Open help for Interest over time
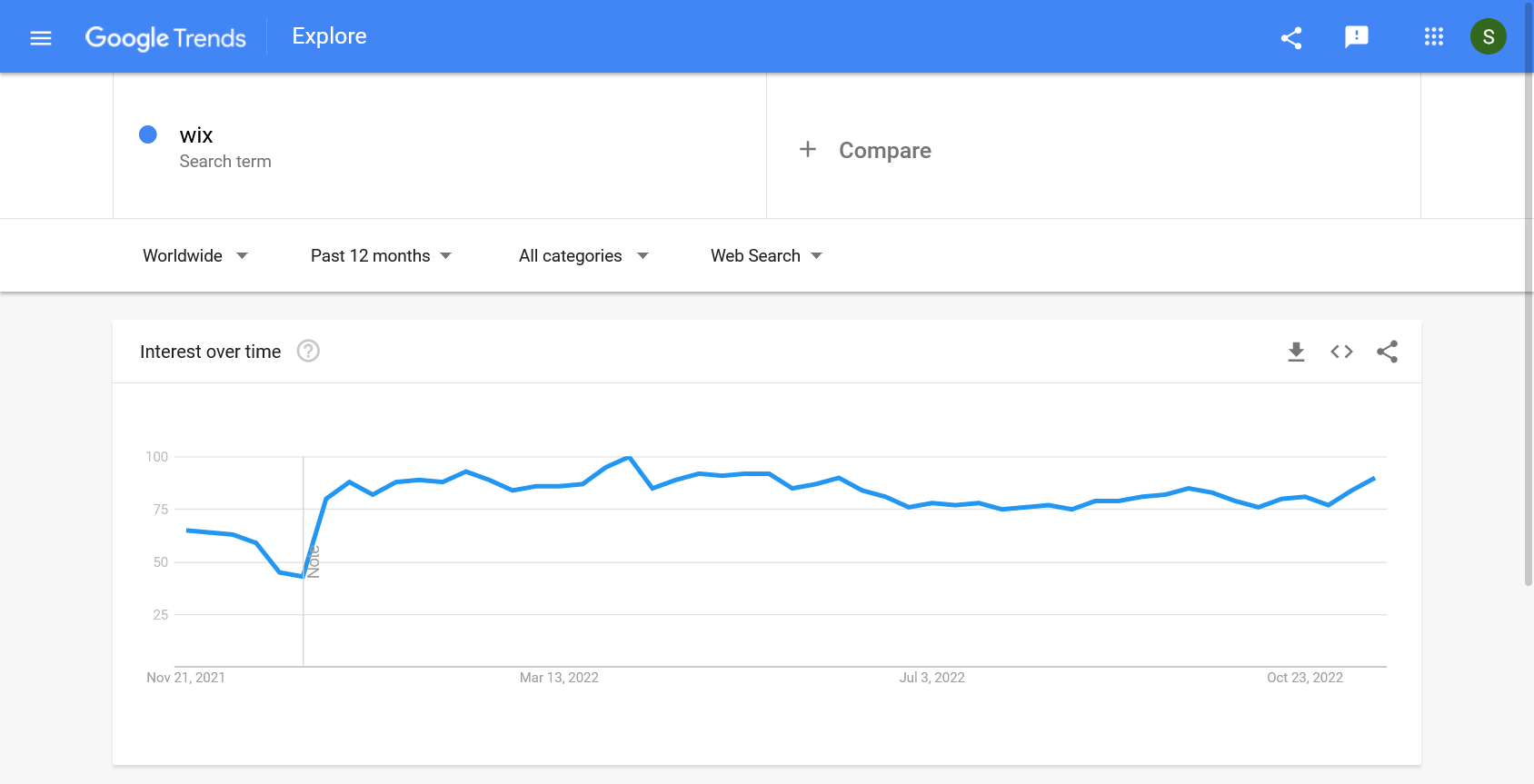This screenshot has height=784, width=1534. coord(308,351)
